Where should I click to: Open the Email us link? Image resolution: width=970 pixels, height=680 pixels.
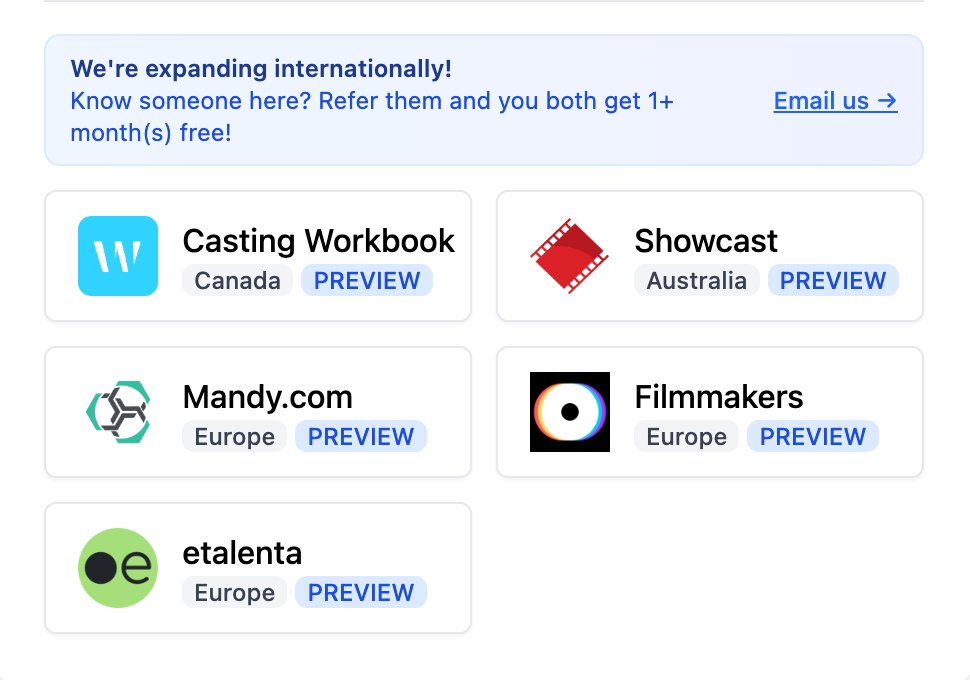835,101
